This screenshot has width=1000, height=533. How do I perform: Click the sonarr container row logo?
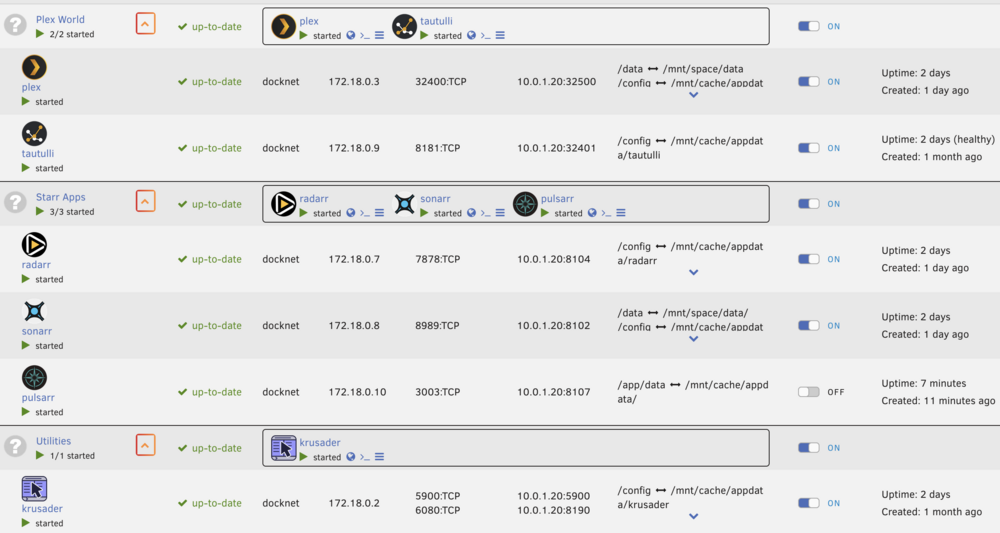point(34,311)
